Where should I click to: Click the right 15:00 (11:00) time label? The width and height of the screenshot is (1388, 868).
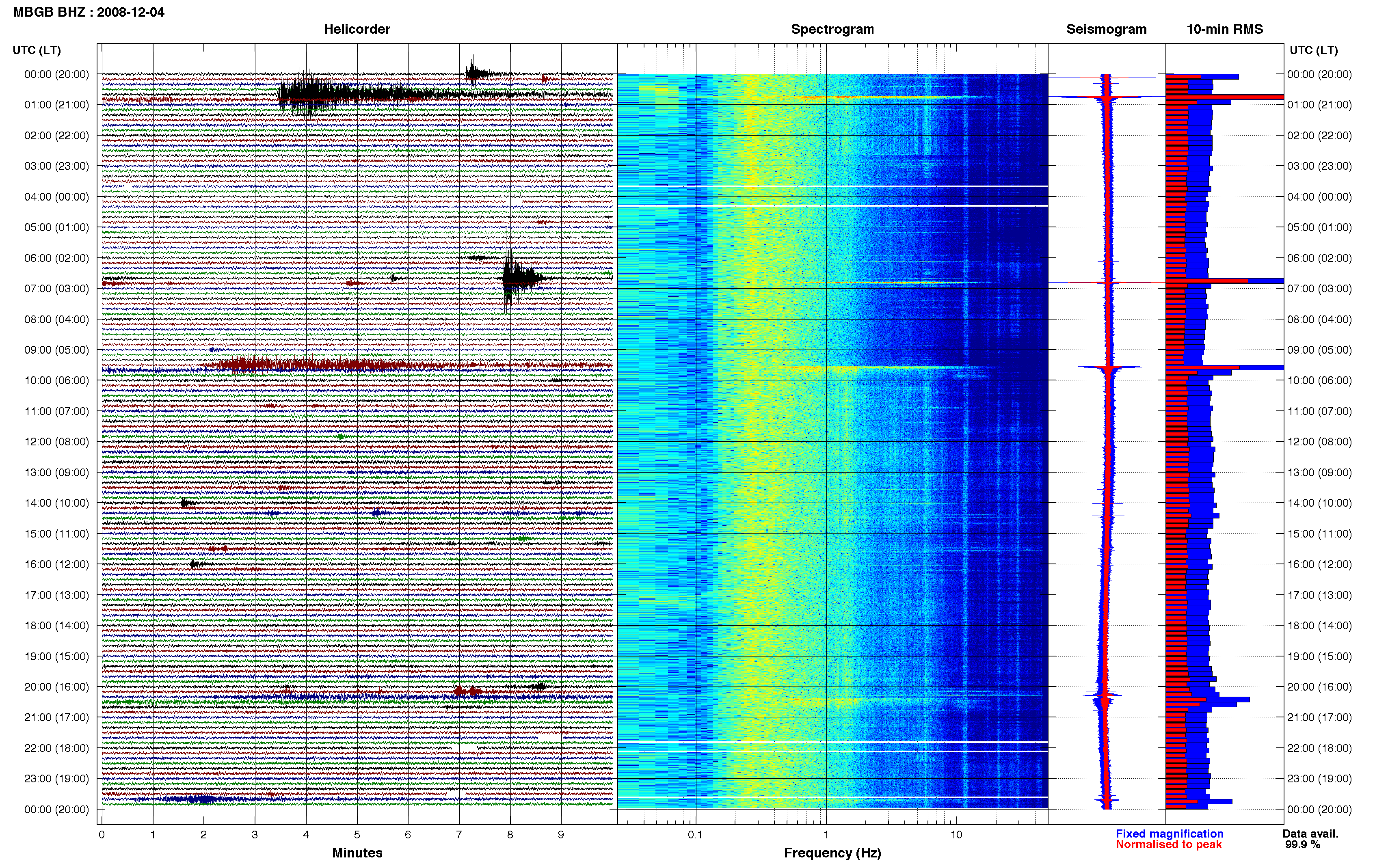coord(1319,533)
